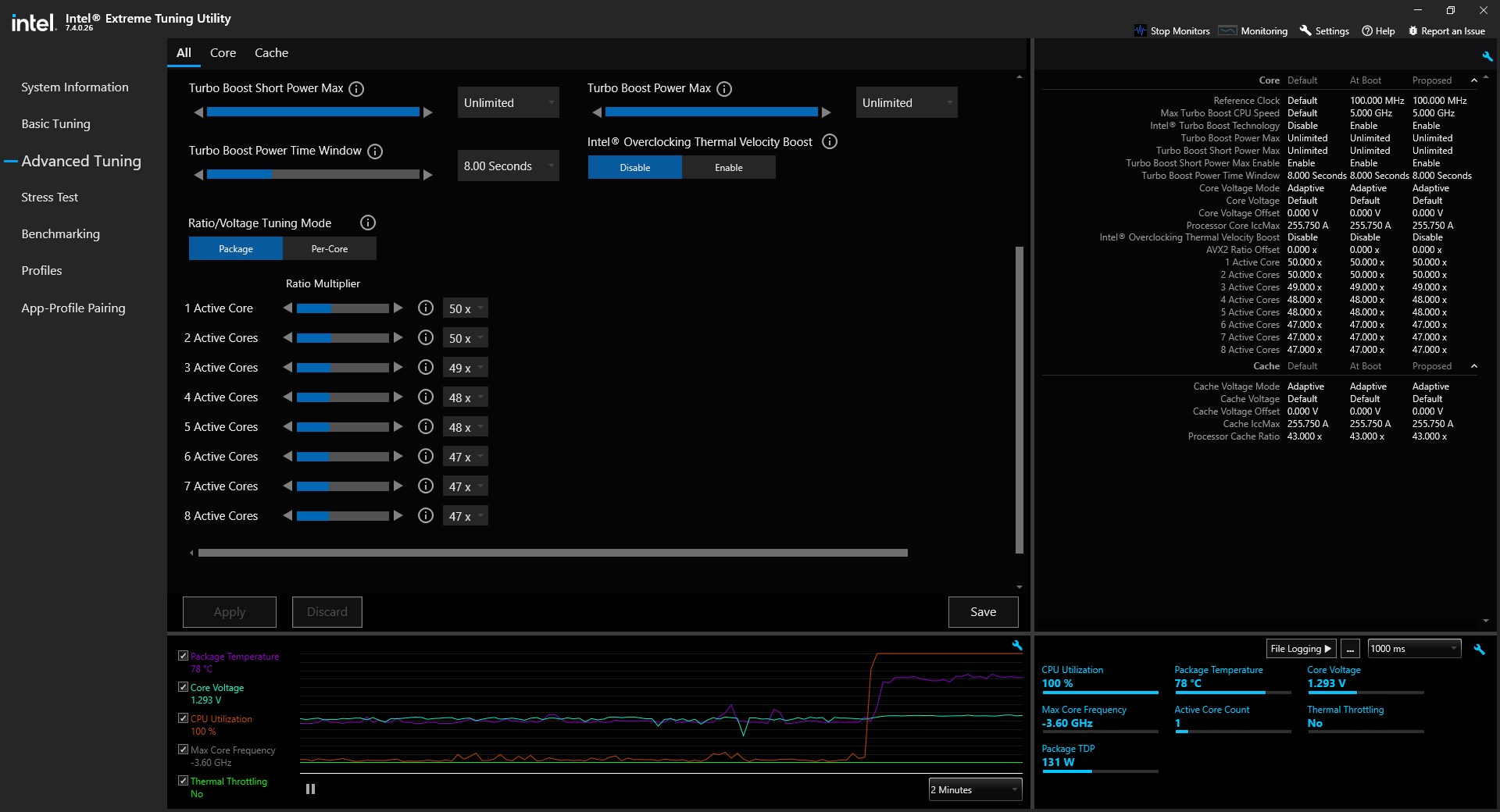Open Turbo Boost Power Max Unlimited dropdown
This screenshot has width=1500, height=812.
click(907, 102)
